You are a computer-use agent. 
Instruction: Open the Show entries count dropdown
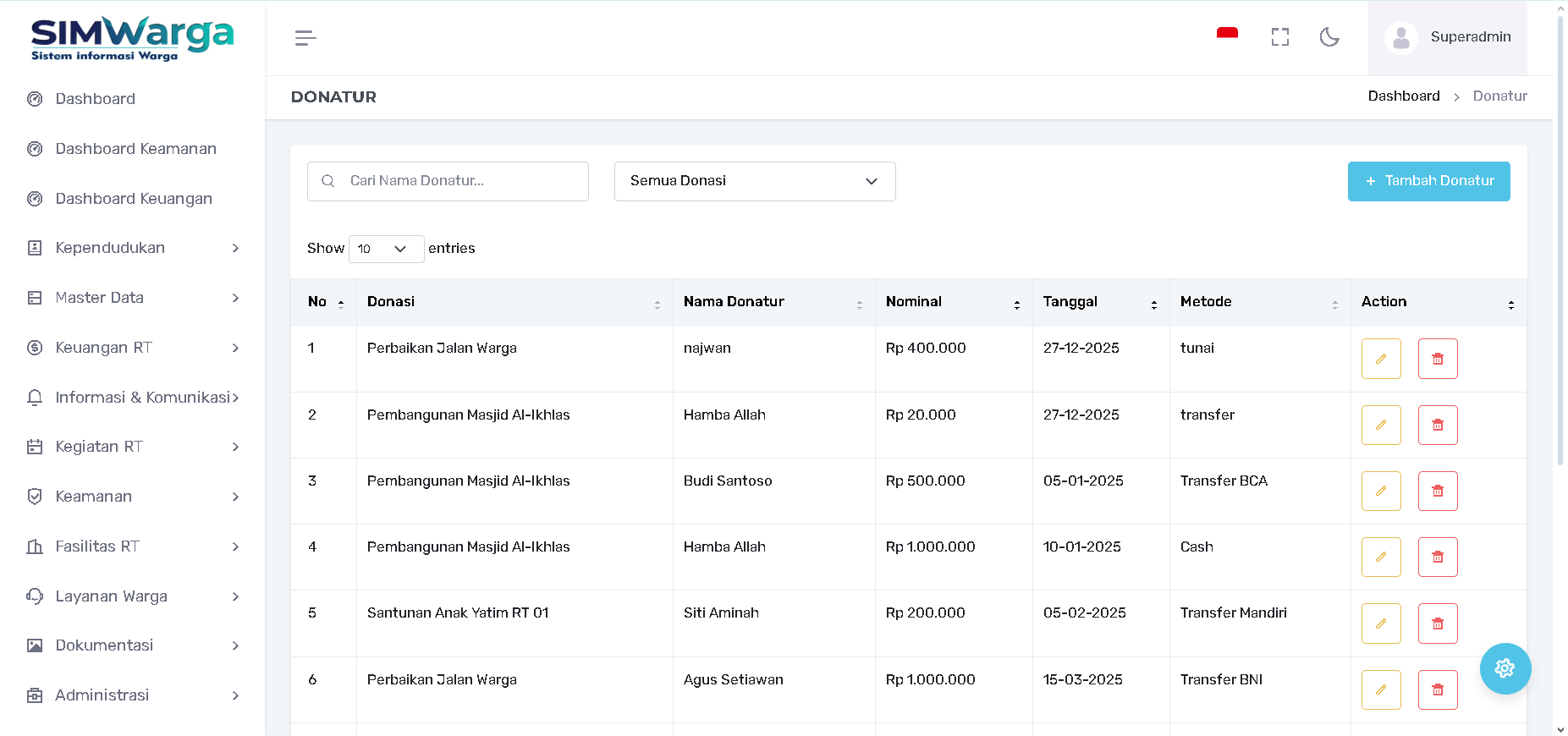386,249
